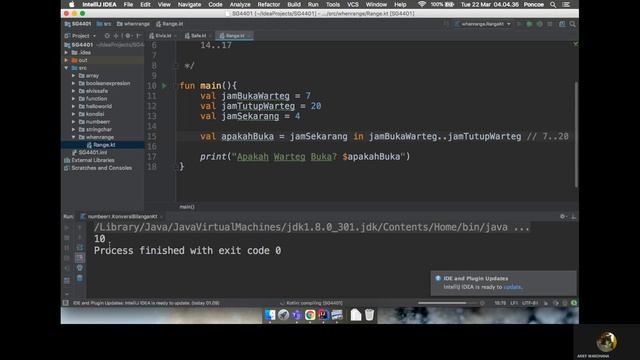Viewport: 640px width, 360px height.
Task: Click the update link in IDE notification
Action: (512, 287)
